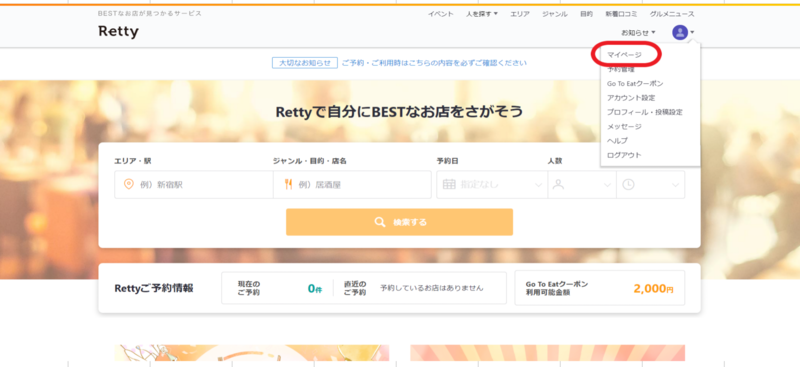
Task: Open the user profile avatar menu
Action: click(683, 33)
